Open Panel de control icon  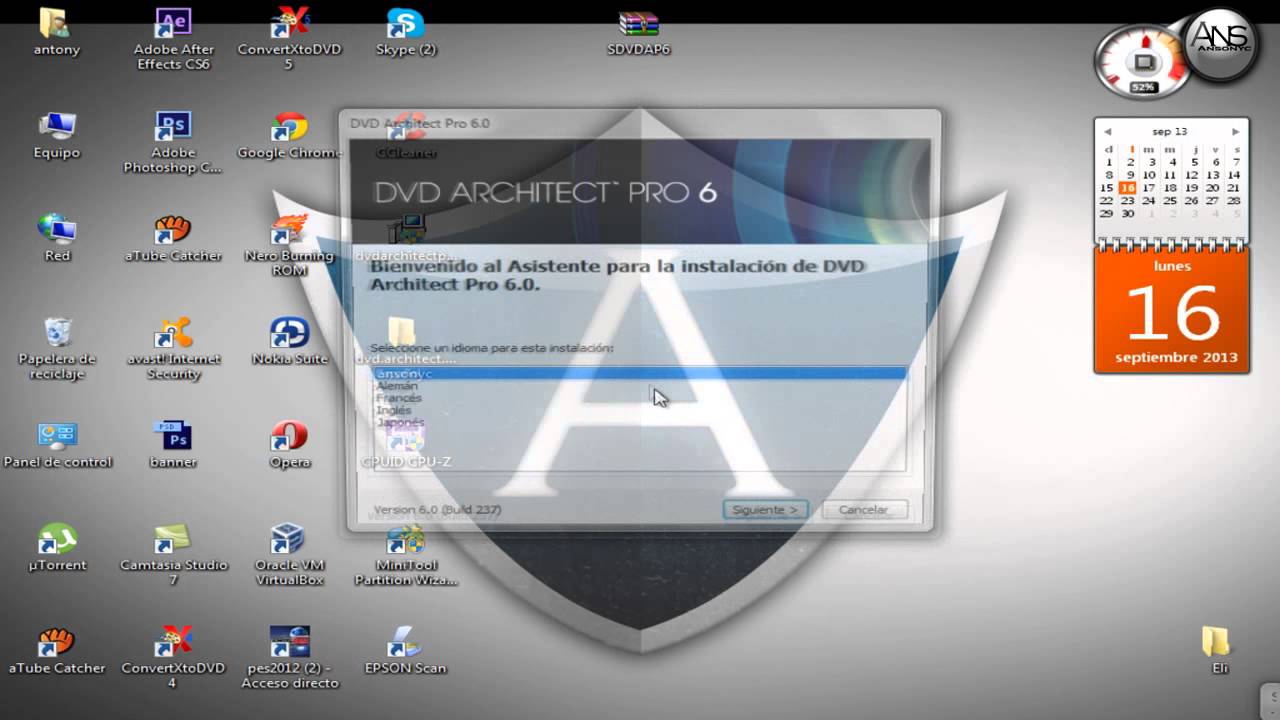57,444
